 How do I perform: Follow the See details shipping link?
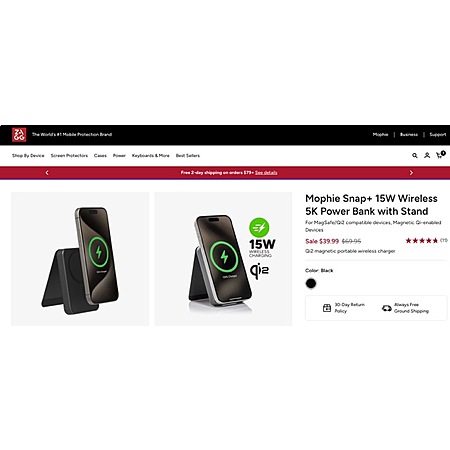pos(266,173)
